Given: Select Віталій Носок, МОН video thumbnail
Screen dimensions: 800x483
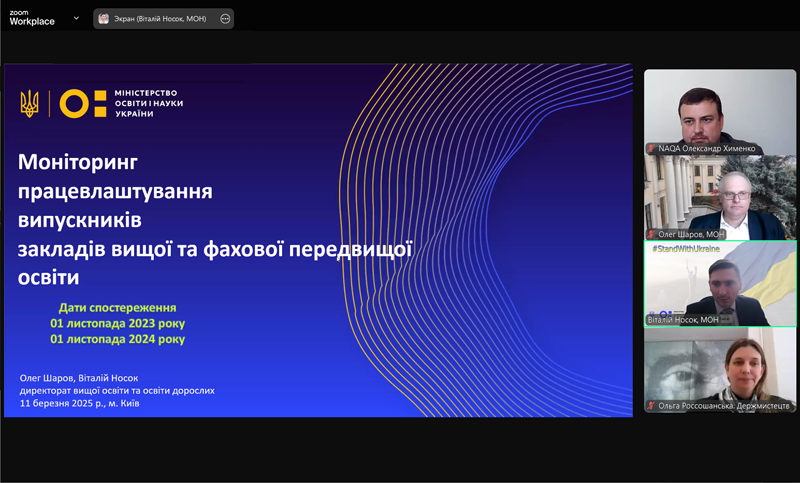Looking at the screenshot, I should pos(719,284).
